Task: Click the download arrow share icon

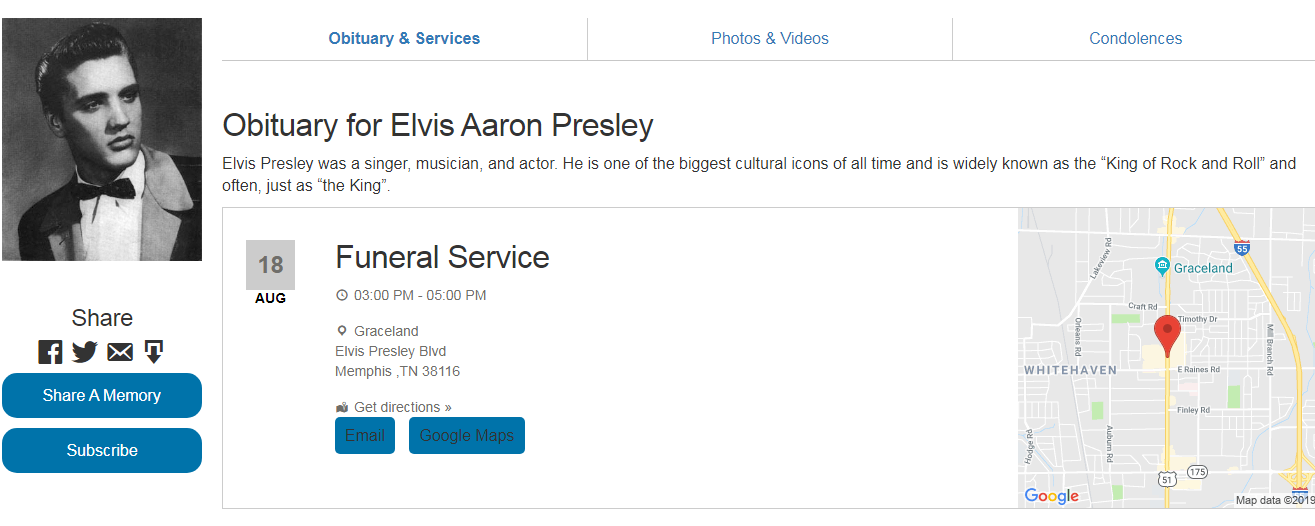Action: pos(154,352)
